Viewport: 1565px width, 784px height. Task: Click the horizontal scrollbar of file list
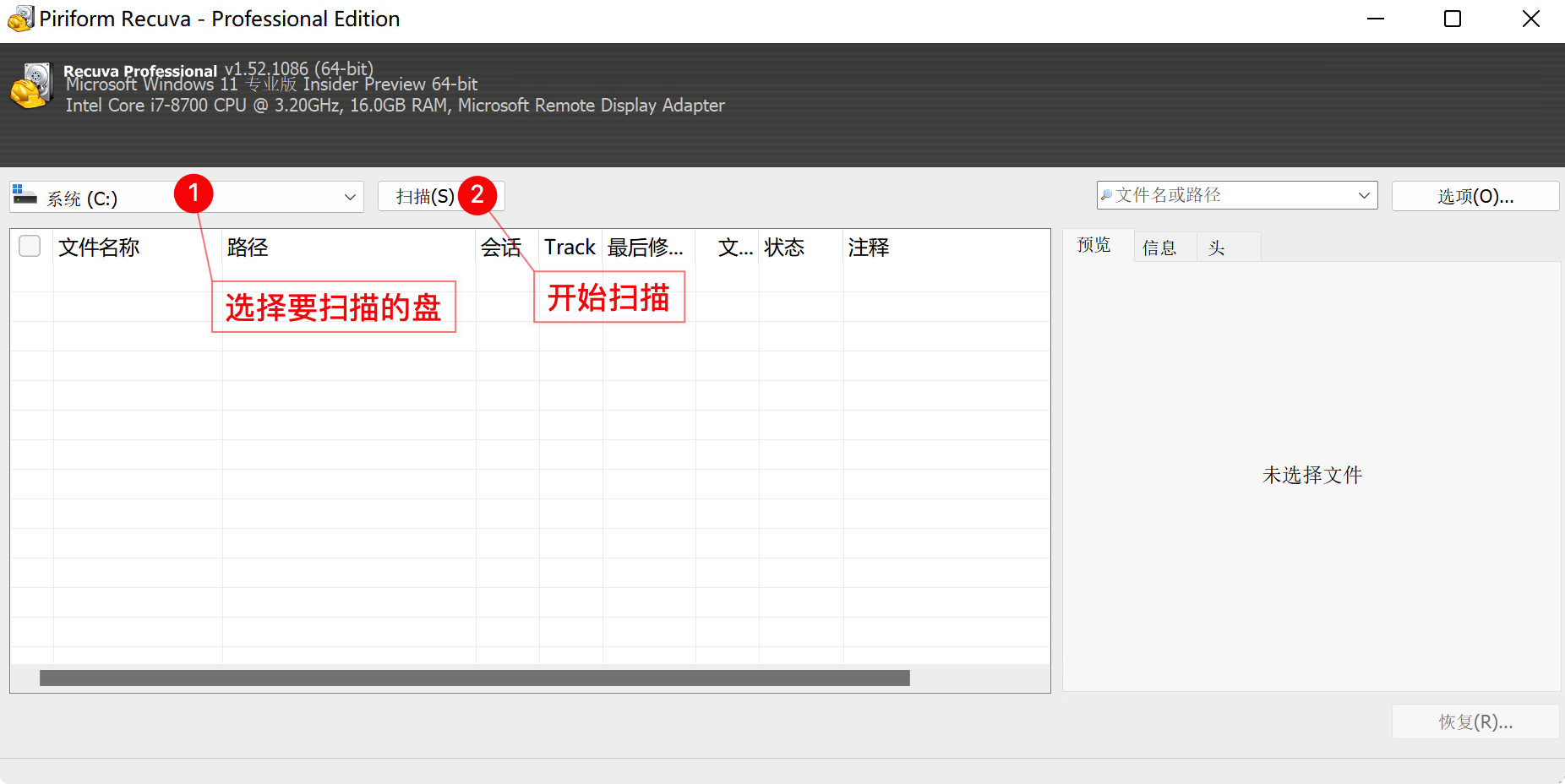474,678
